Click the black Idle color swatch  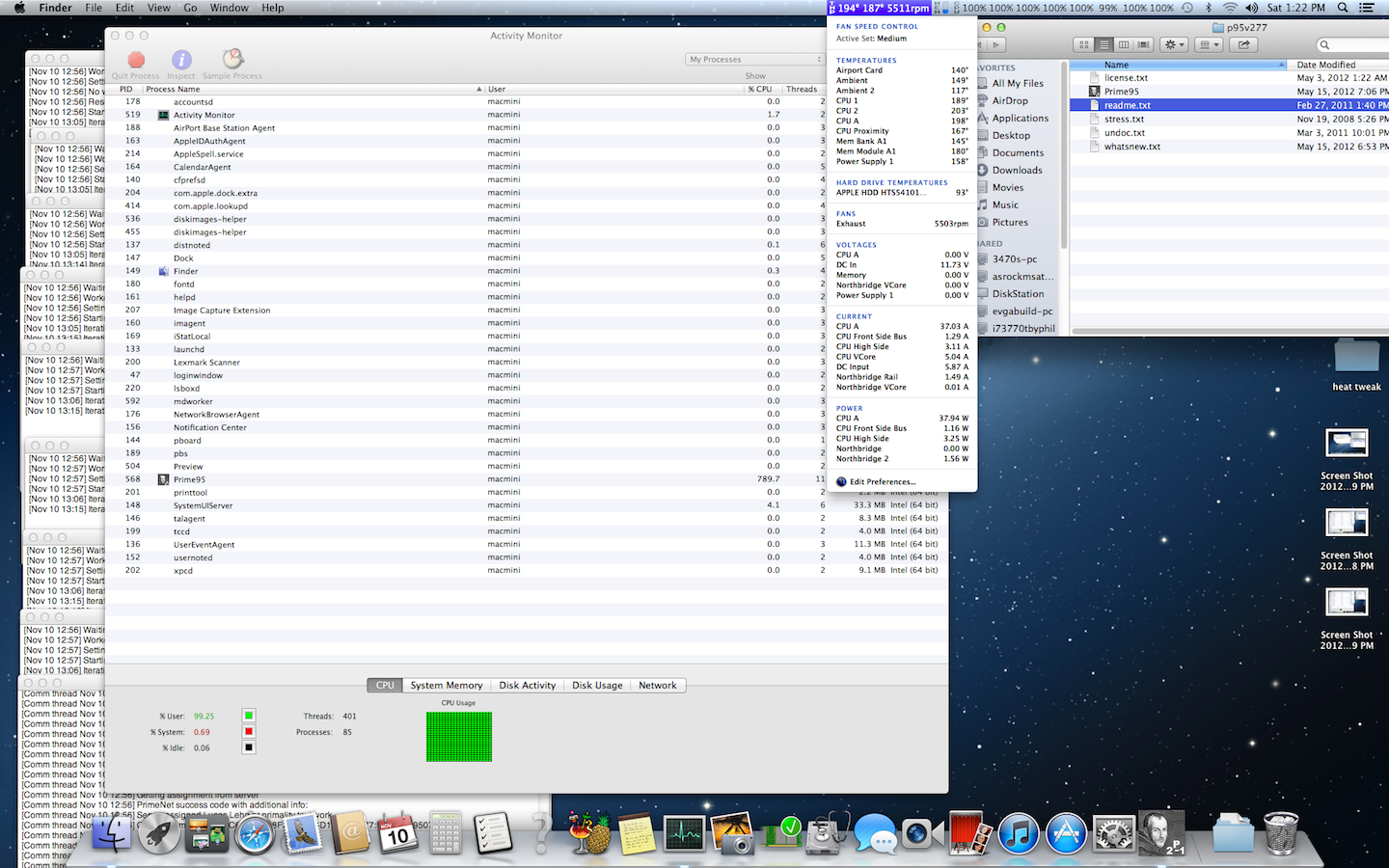tap(249, 747)
